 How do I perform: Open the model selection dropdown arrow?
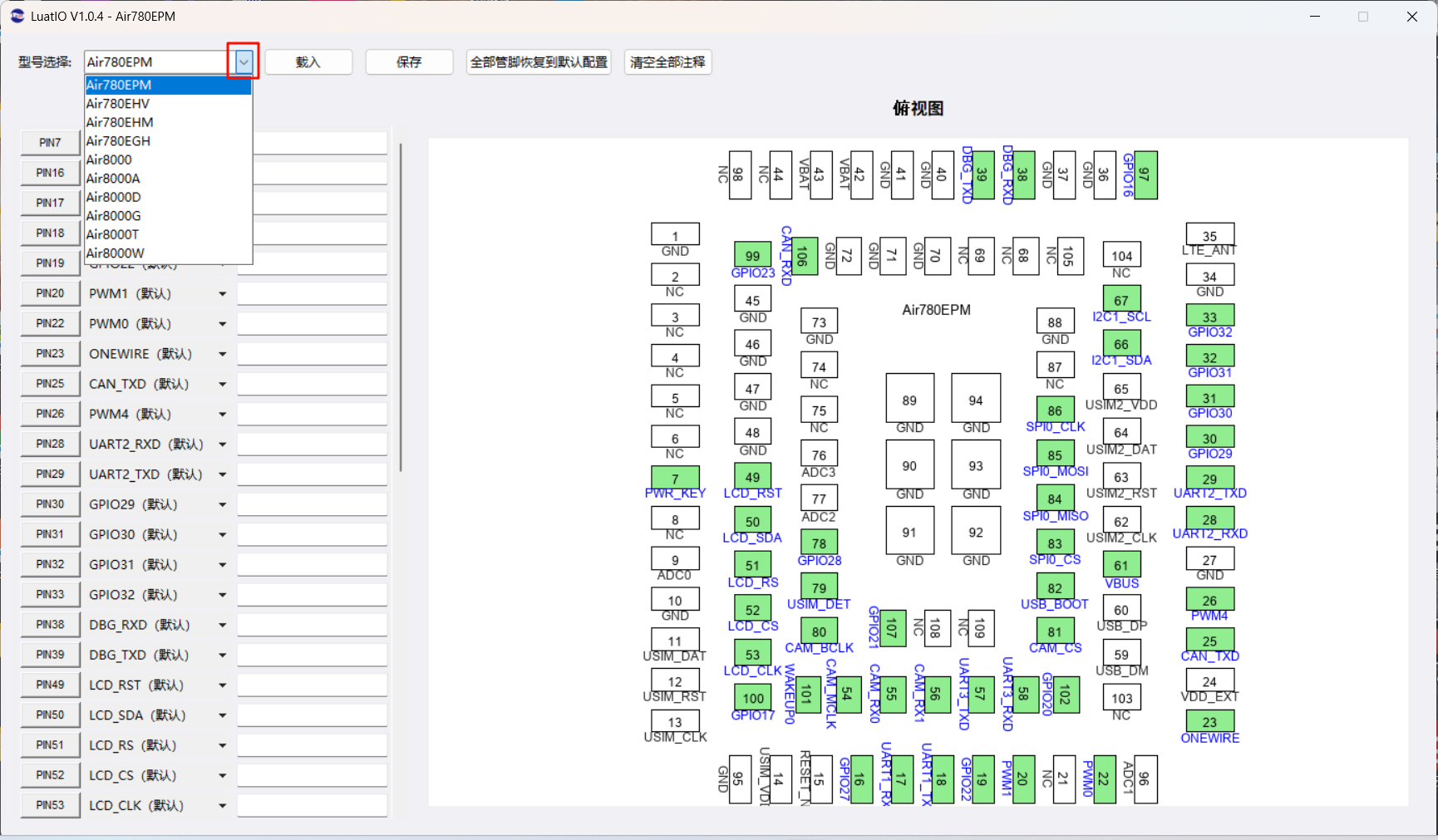coord(244,61)
